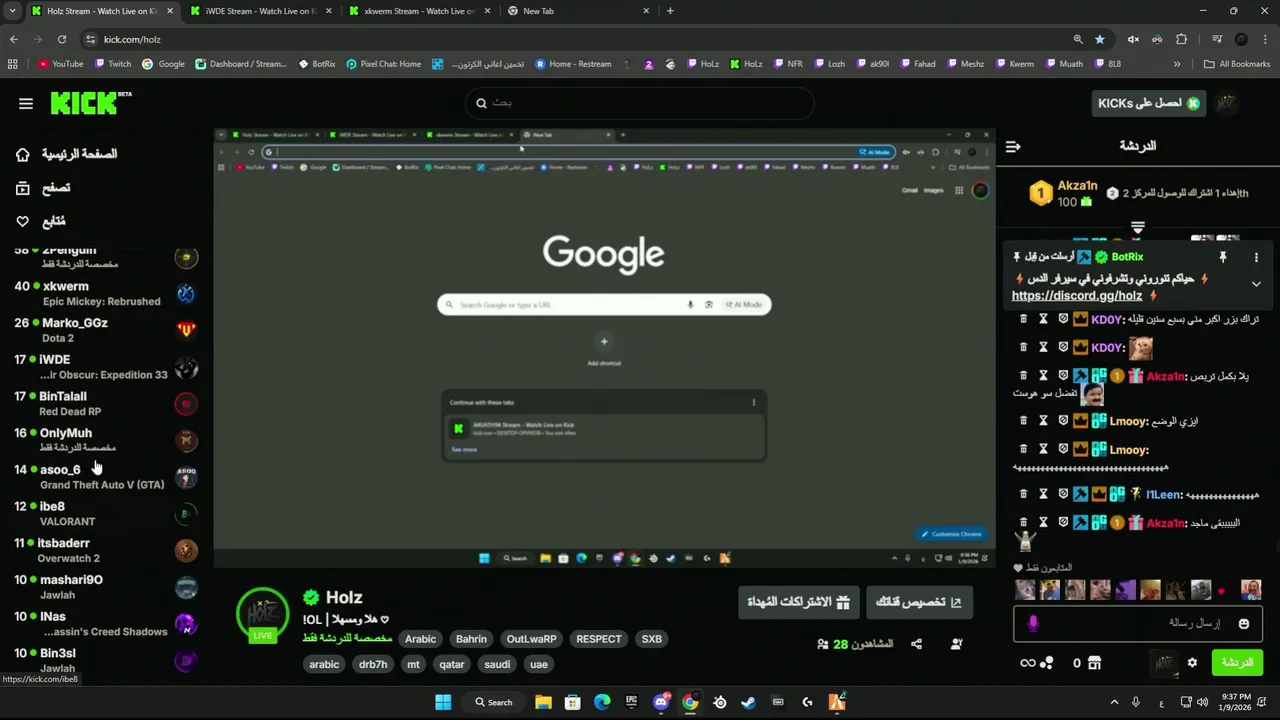Open the YouTube bookmark
1280x720 pixels.
coord(60,64)
